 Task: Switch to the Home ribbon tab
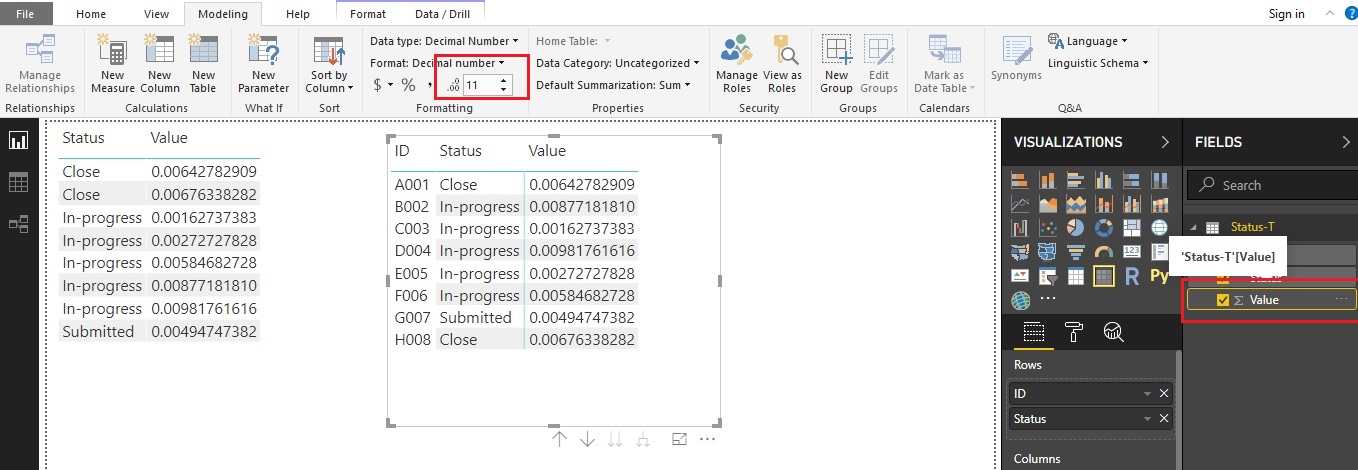(x=91, y=14)
